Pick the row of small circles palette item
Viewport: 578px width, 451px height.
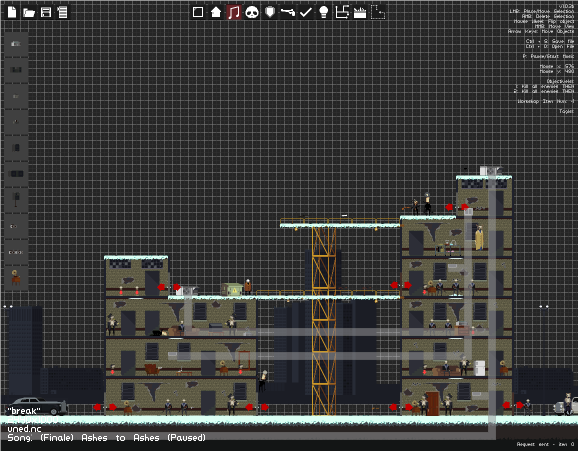pyautogui.click(x=16, y=252)
